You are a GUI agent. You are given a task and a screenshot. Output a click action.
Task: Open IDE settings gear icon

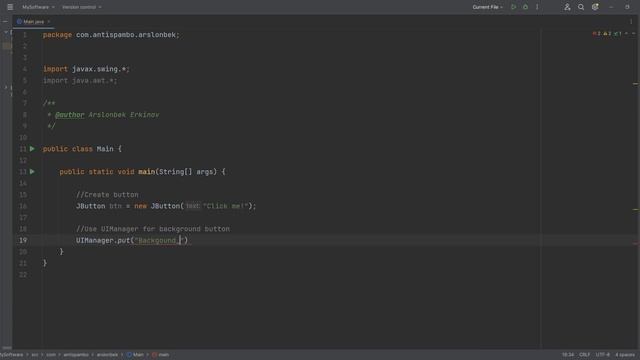595,7
